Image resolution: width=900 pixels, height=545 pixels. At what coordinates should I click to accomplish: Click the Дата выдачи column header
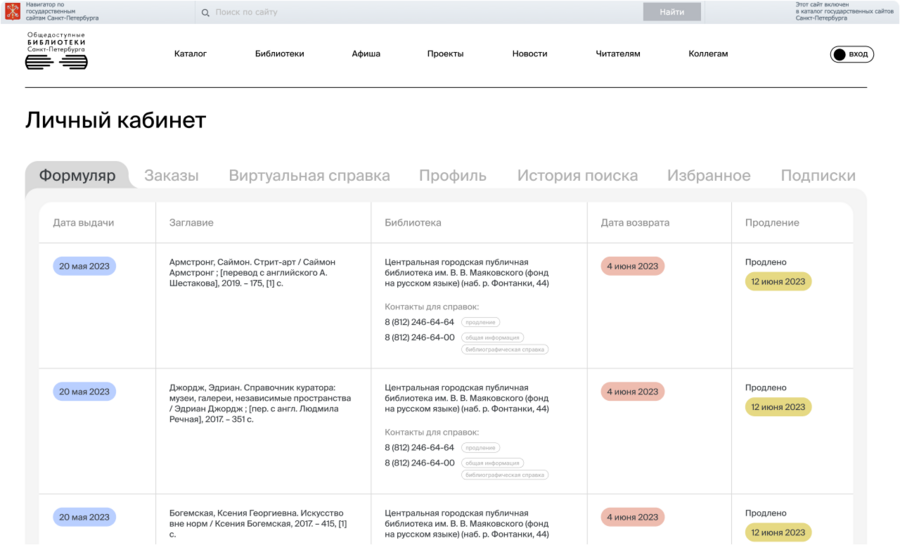pyautogui.click(x=83, y=223)
